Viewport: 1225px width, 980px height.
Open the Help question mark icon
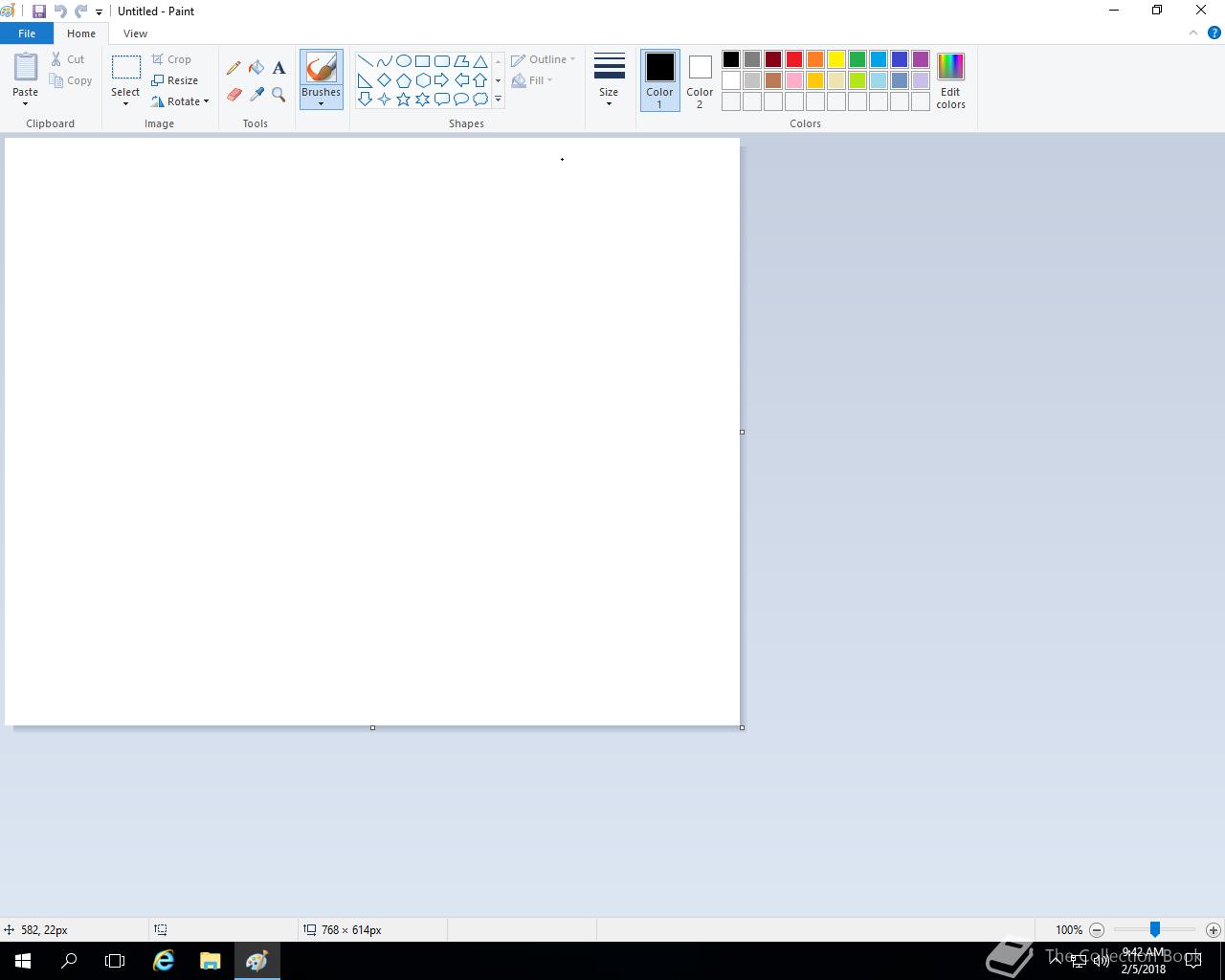click(1214, 33)
